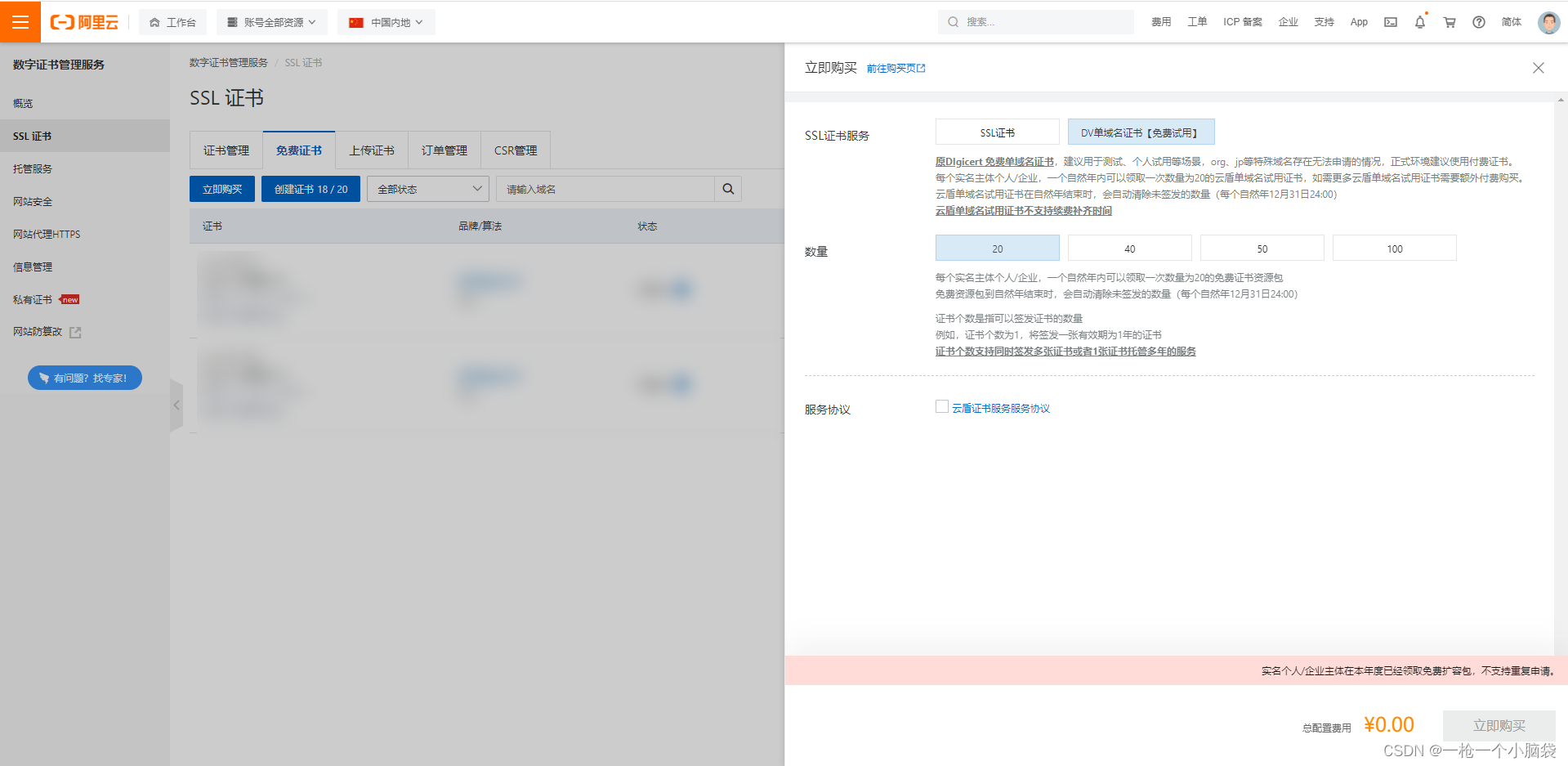Open the 工作台 workbench
Viewport: 1568px width, 766px height.
(x=172, y=22)
